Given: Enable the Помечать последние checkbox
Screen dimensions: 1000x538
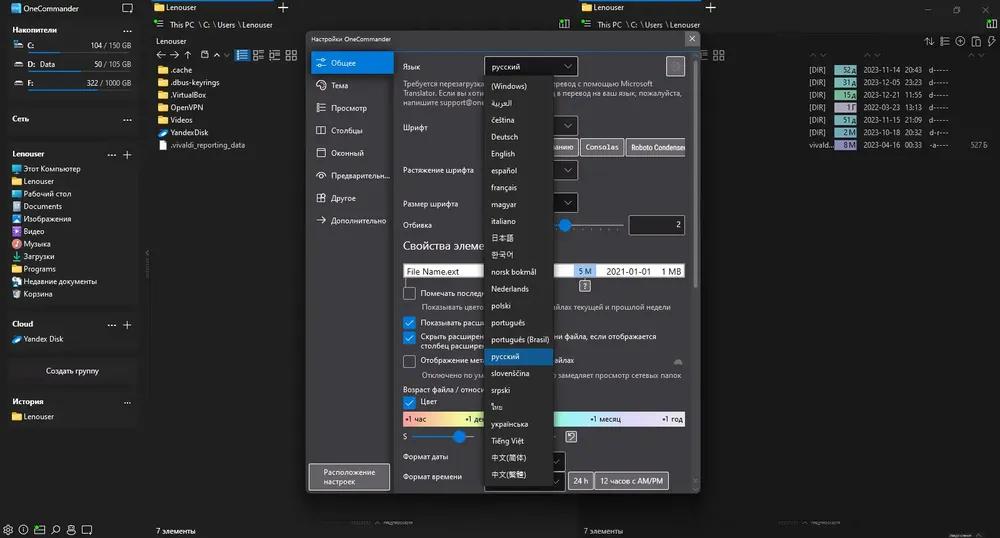Looking at the screenshot, I should (x=409, y=293).
